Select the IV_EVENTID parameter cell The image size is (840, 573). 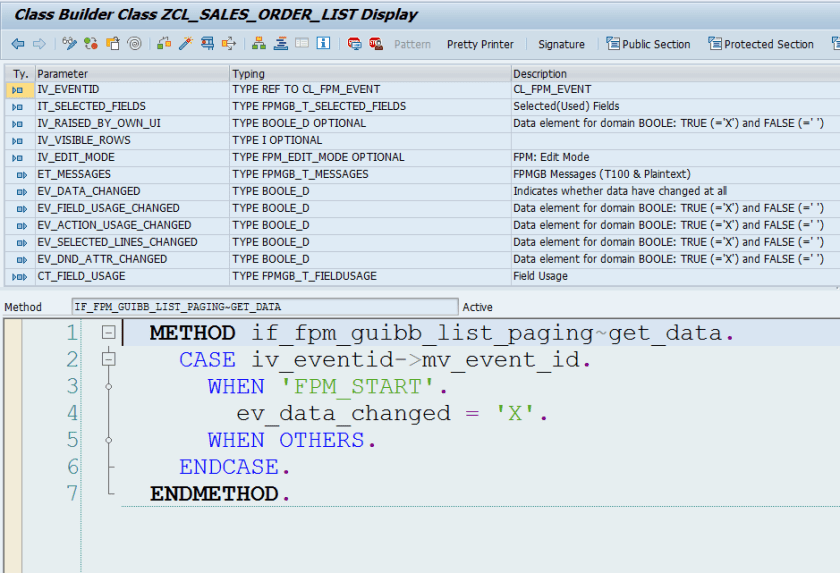tap(132, 89)
